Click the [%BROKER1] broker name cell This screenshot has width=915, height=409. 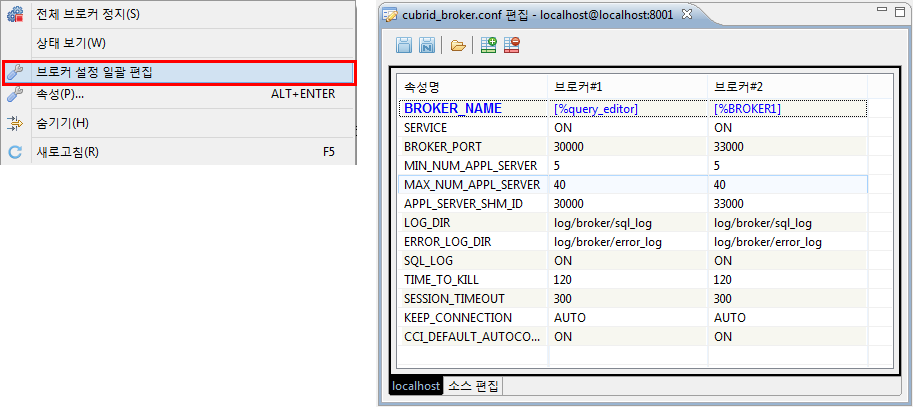click(x=747, y=108)
